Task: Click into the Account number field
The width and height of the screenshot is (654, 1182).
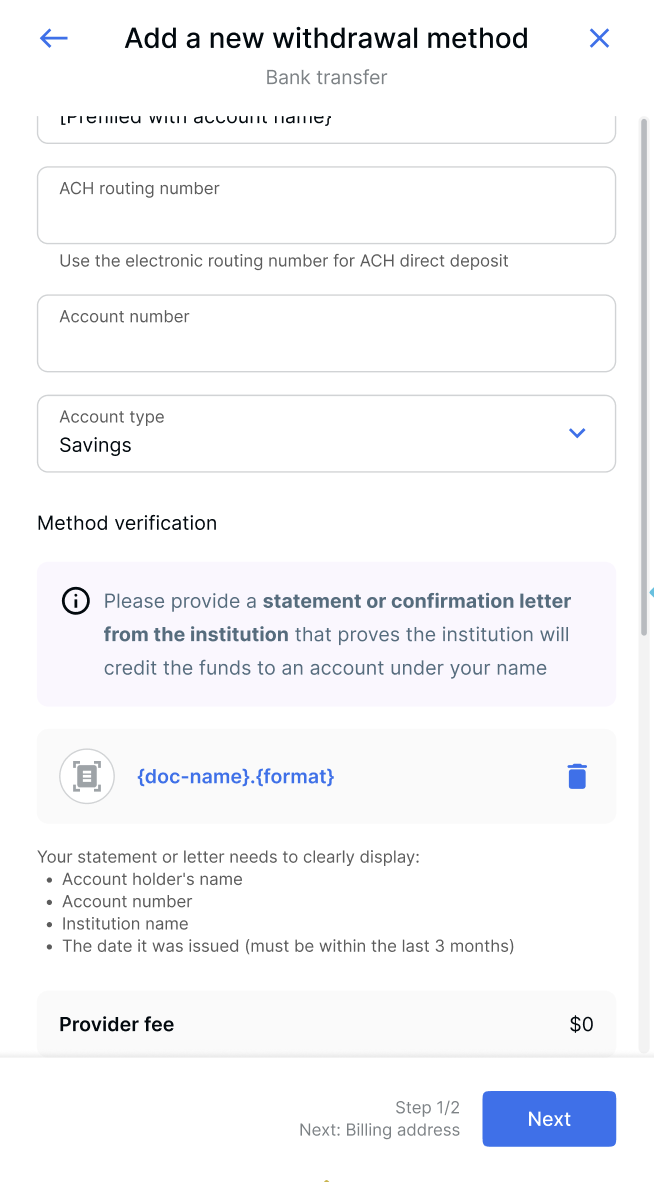Action: pos(326,333)
